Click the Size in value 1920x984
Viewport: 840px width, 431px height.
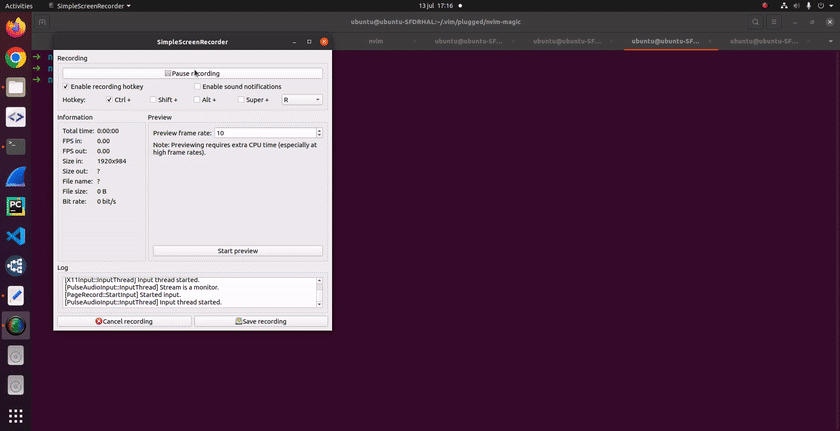click(x=111, y=161)
